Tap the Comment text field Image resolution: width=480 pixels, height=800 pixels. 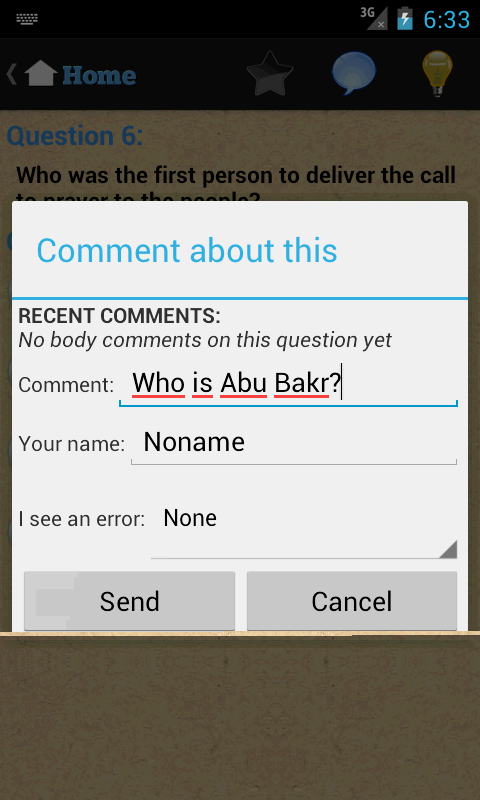(x=288, y=384)
